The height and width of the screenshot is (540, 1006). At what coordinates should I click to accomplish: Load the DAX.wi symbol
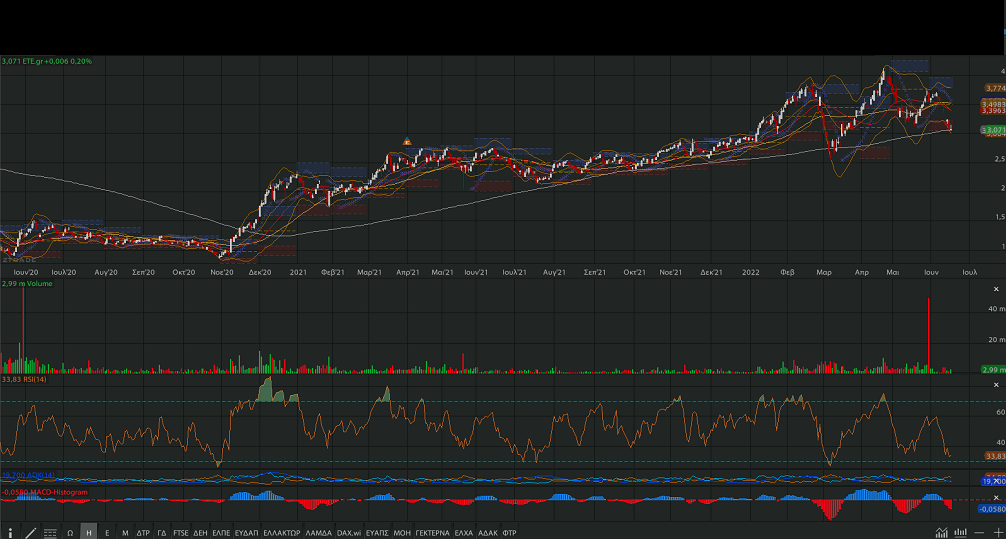349,533
